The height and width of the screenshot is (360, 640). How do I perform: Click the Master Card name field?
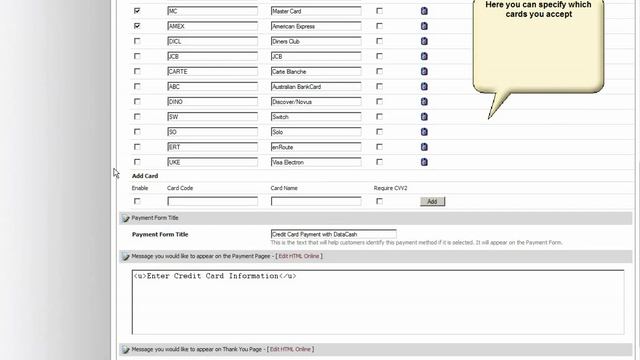316,11
